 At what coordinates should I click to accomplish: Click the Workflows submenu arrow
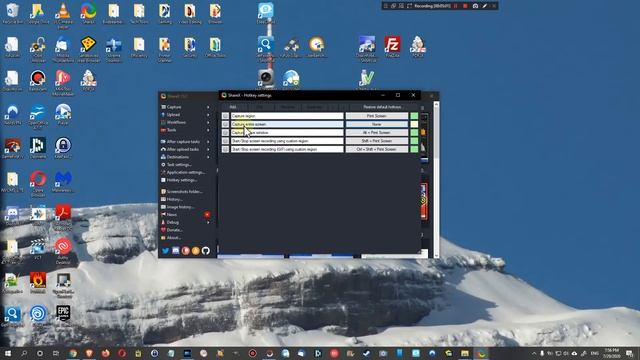click(209, 122)
